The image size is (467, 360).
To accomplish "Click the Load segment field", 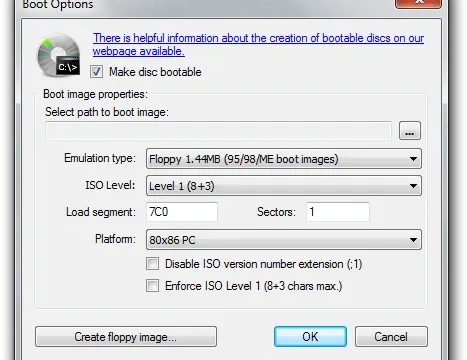I will point(182,212).
